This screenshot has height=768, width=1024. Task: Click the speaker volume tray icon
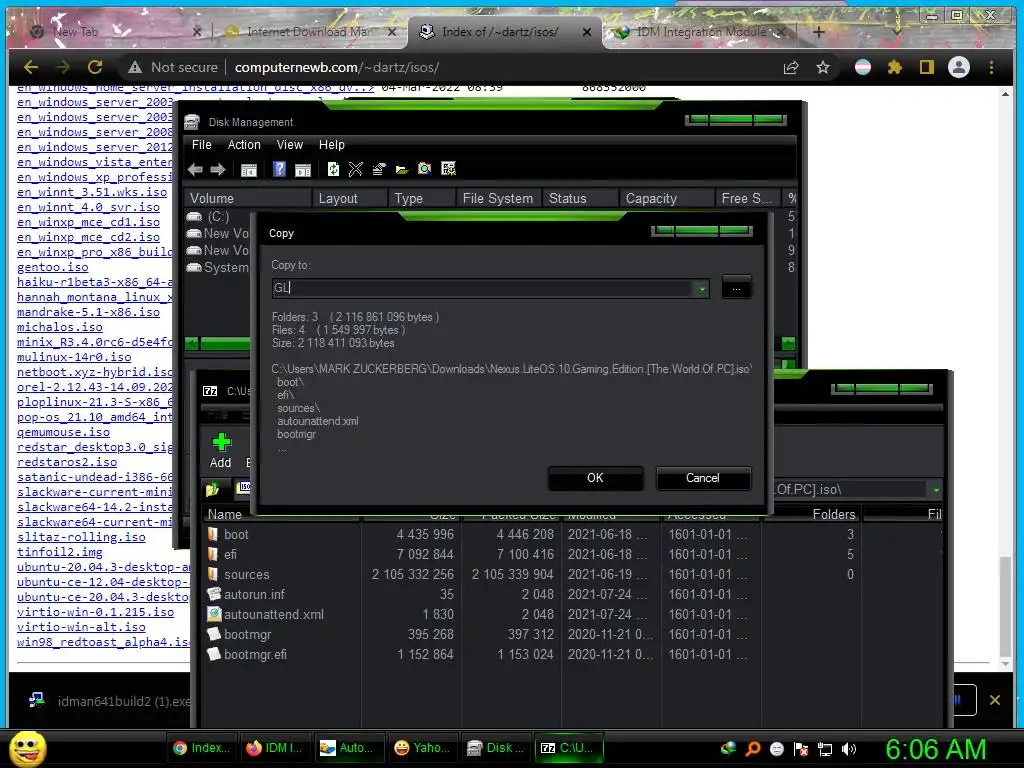[x=849, y=749]
